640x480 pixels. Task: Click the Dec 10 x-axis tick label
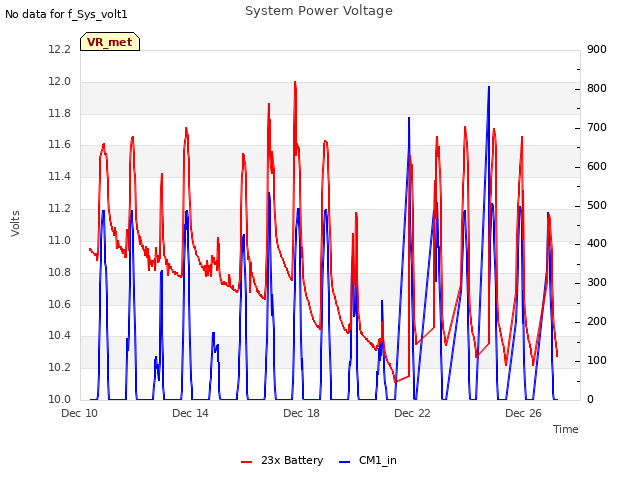coord(80,413)
